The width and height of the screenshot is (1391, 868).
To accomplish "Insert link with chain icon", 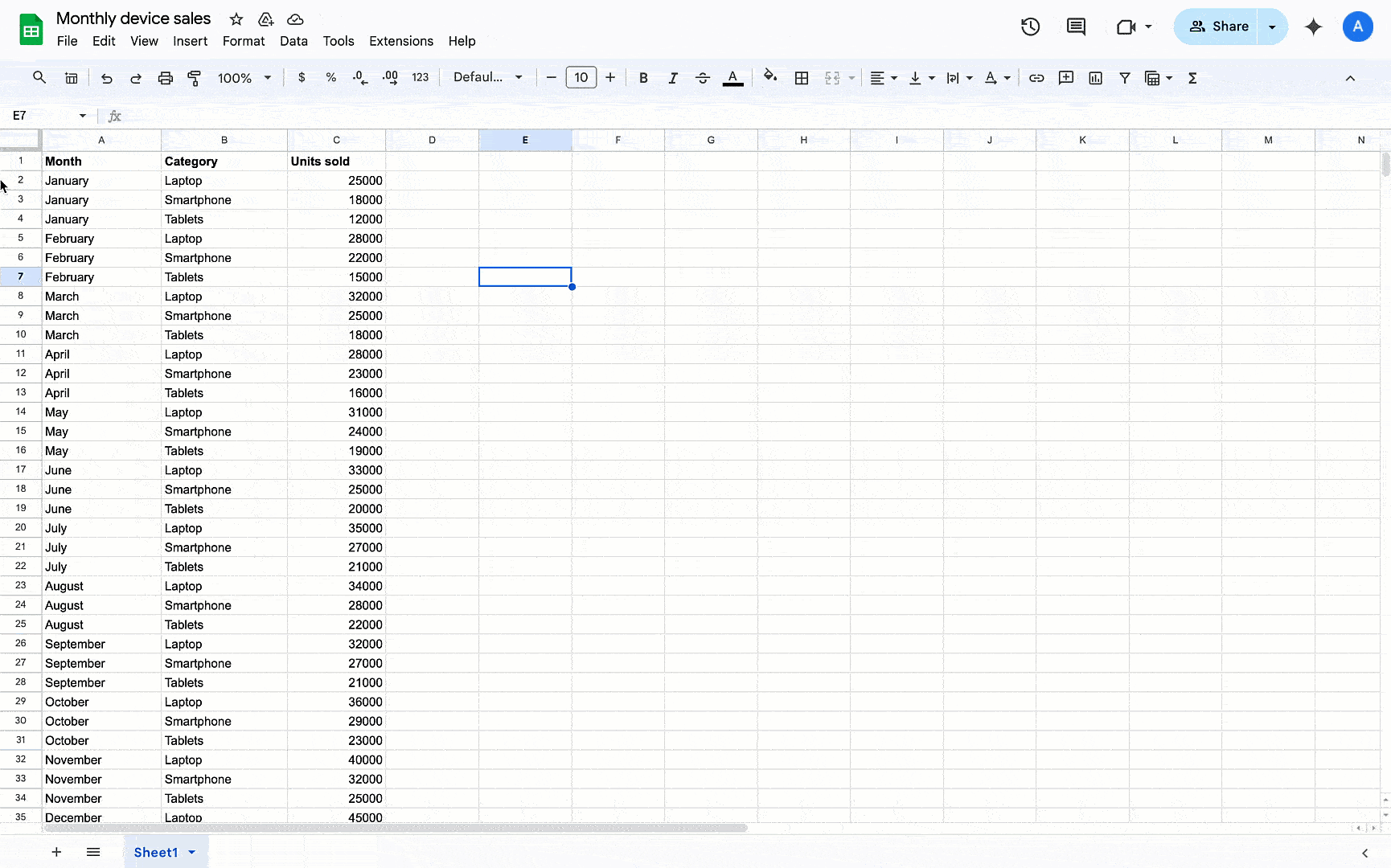I will pyautogui.click(x=1036, y=78).
